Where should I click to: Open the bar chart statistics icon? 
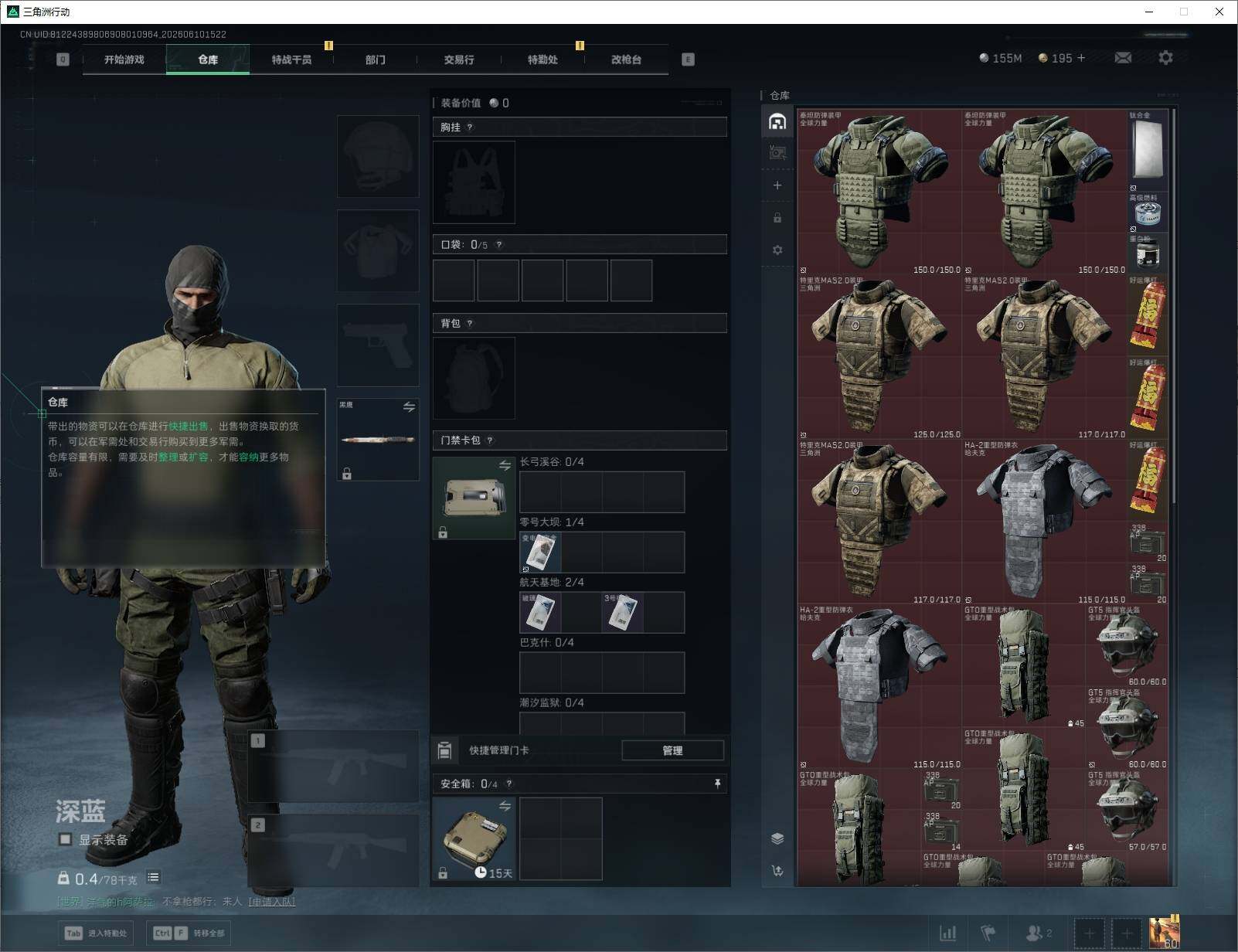pyautogui.click(x=947, y=933)
